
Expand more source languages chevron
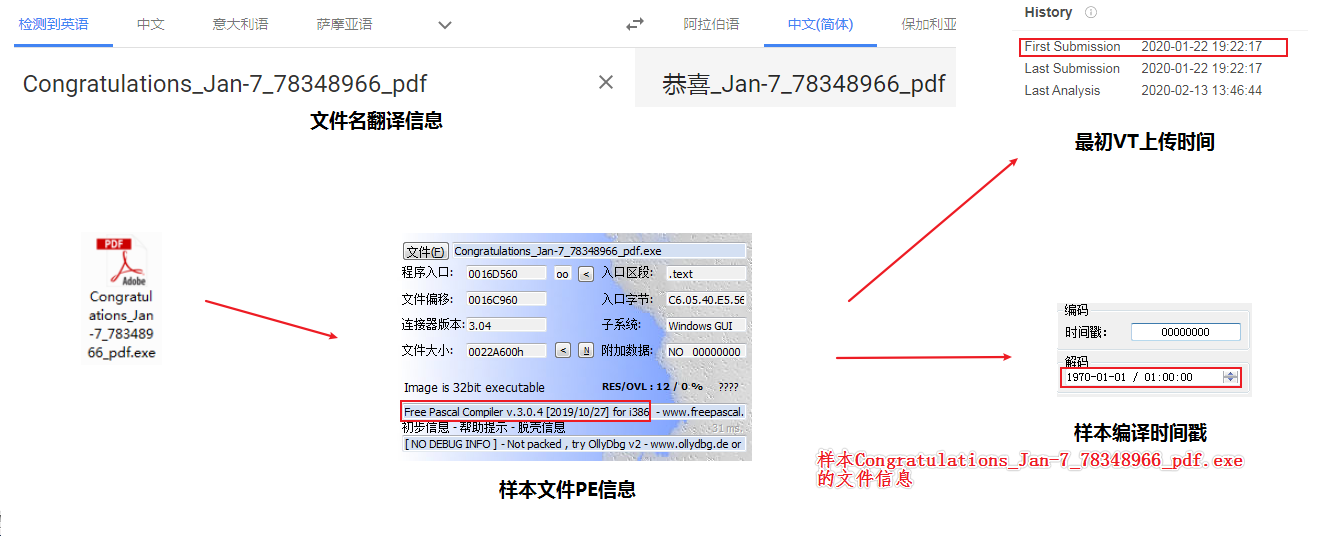click(445, 25)
